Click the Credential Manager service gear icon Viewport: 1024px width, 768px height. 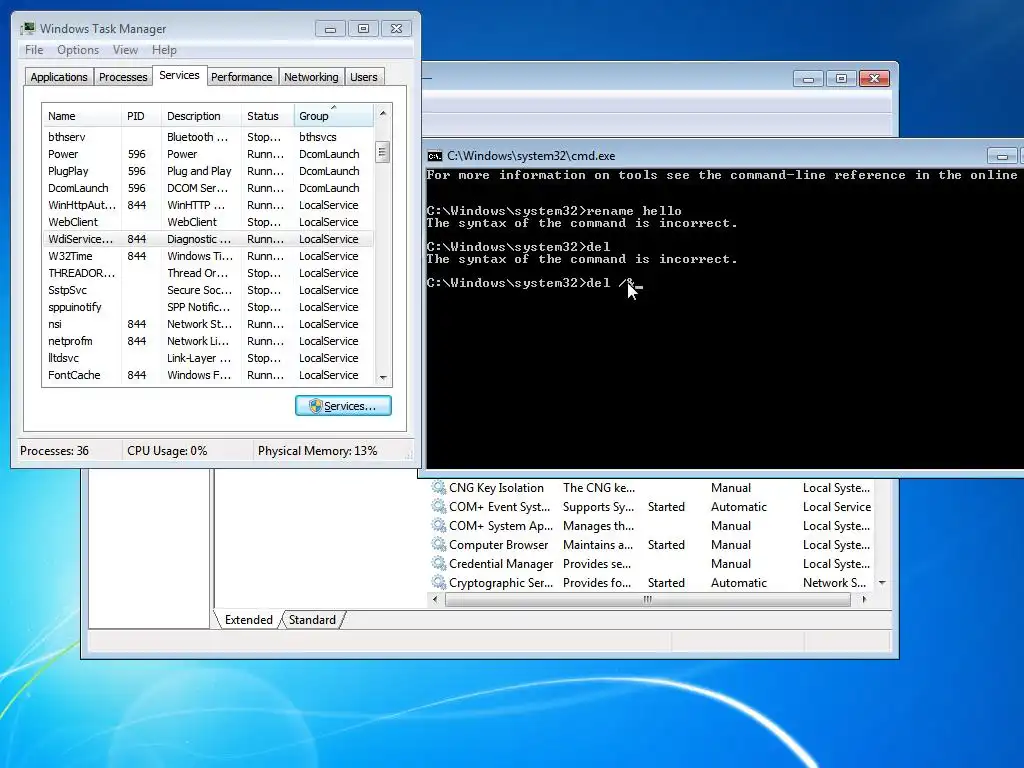tap(439, 564)
